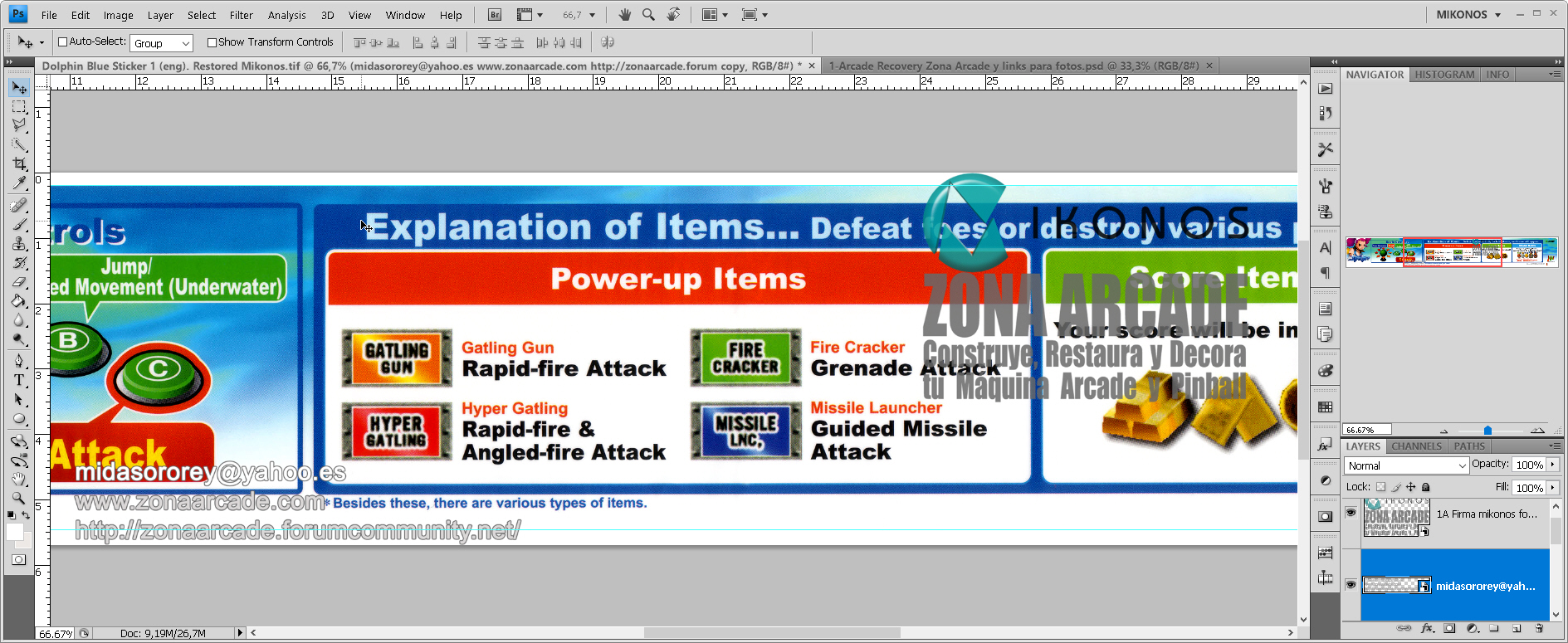Click the foreground color swatch
The image size is (1568, 643).
pyautogui.click(x=15, y=532)
